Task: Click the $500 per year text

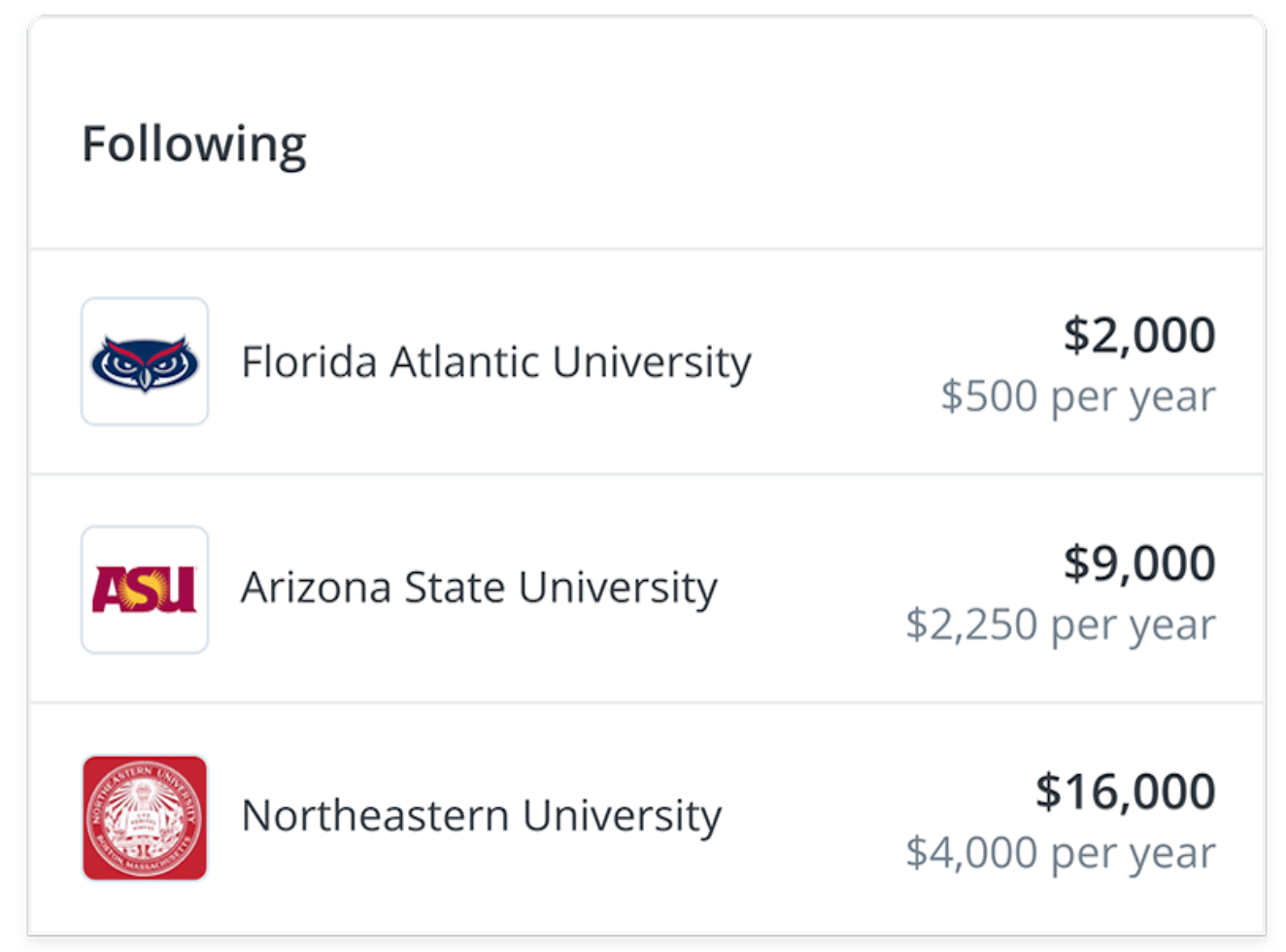Action: click(1077, 396)
